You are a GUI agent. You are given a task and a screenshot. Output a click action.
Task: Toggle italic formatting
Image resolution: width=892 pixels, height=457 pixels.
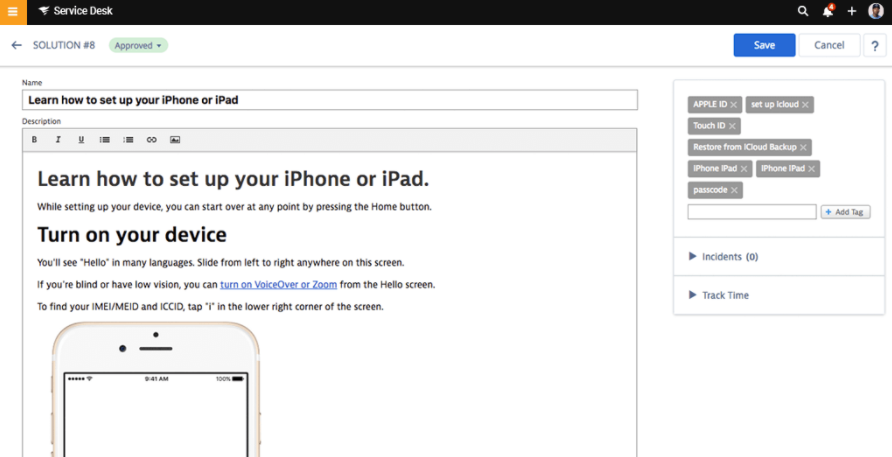click(x=57, y=139)
